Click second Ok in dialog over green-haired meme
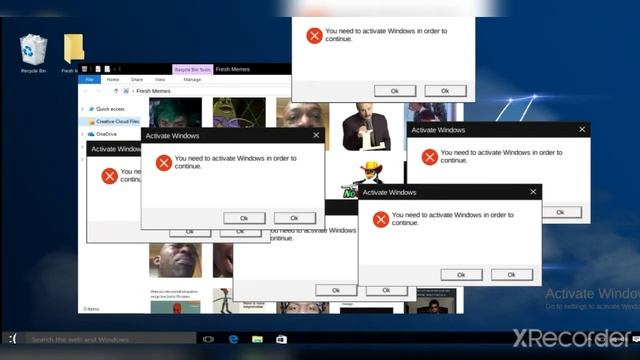 (x=294, y=218)
